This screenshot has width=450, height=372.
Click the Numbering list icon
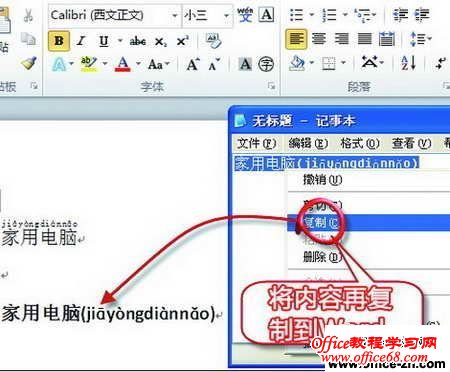pyautogui.click(x=329, y=15)
